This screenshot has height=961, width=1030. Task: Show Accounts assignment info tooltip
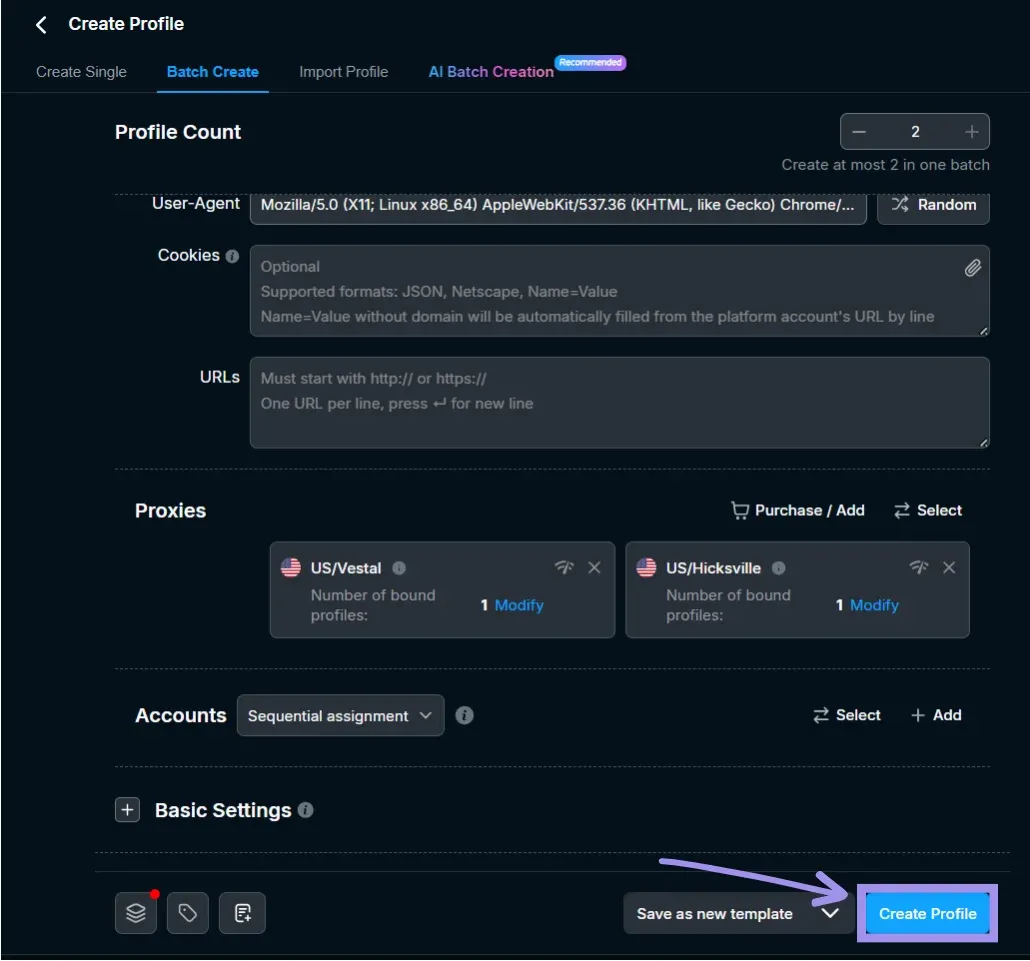464,715
